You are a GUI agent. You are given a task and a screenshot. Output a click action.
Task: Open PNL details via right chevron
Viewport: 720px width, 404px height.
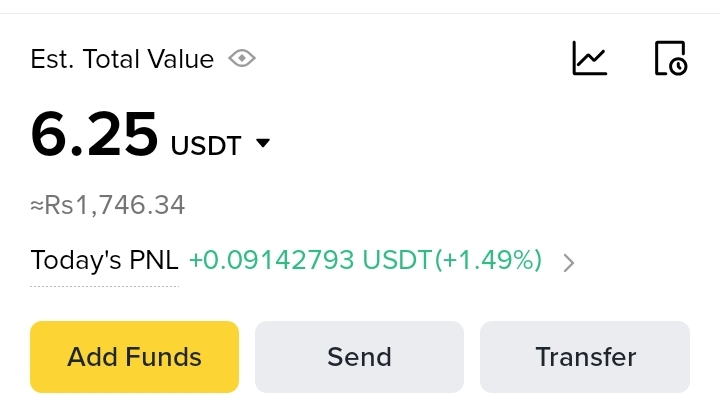click(569, 263)
